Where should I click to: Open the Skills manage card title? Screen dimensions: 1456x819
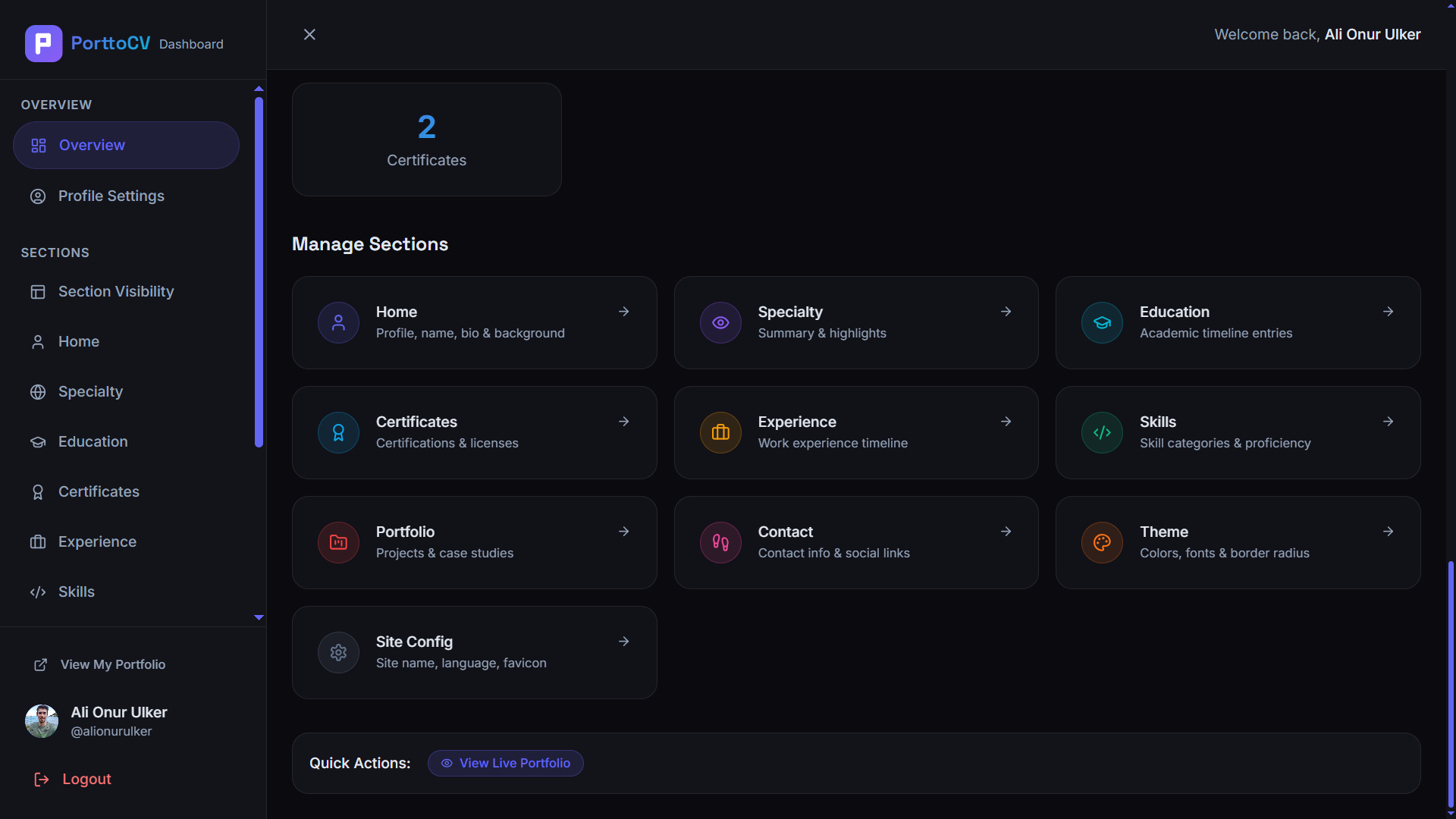[x=1158, y=422]
